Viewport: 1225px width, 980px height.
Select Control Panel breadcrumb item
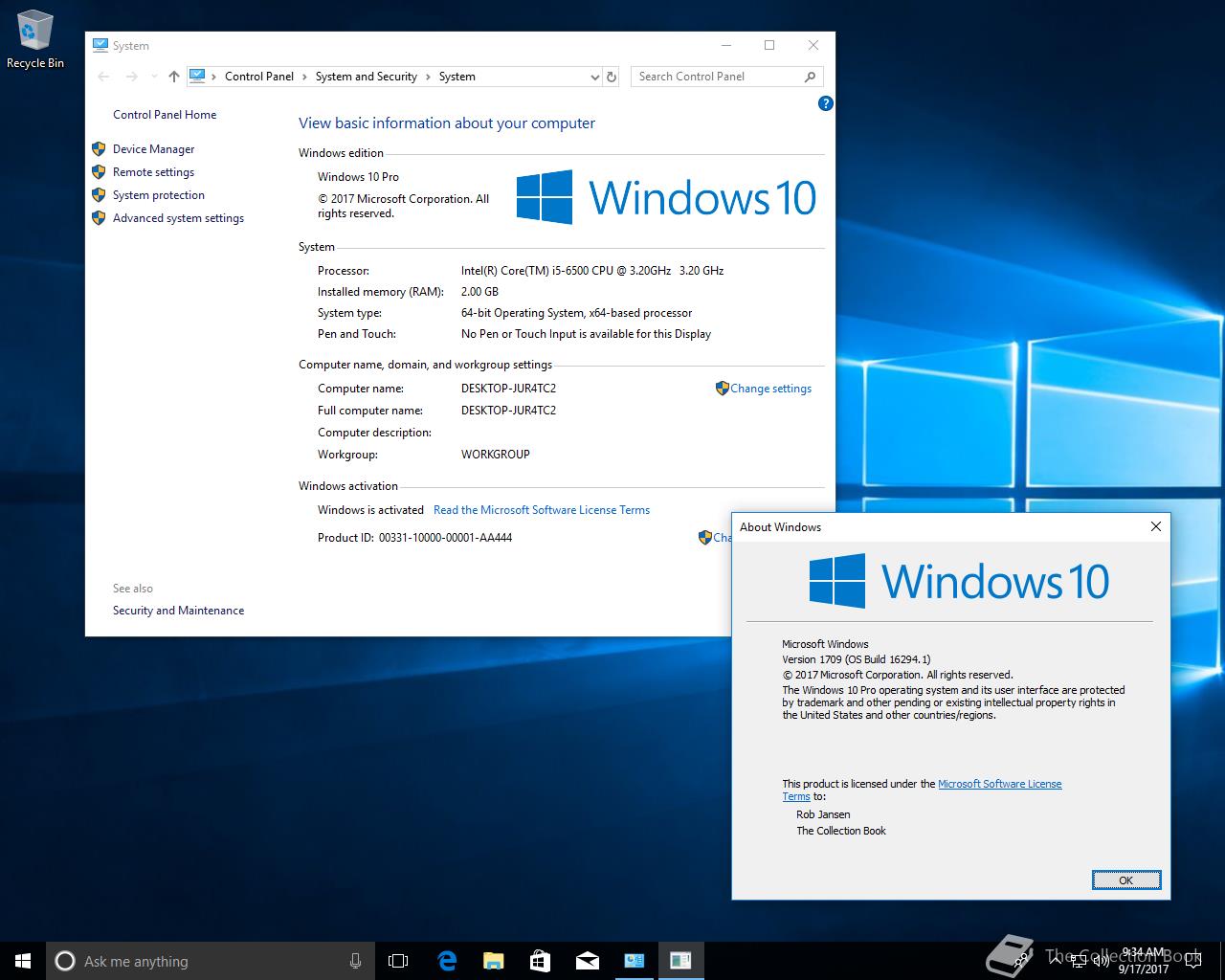[x=258, y=77]
